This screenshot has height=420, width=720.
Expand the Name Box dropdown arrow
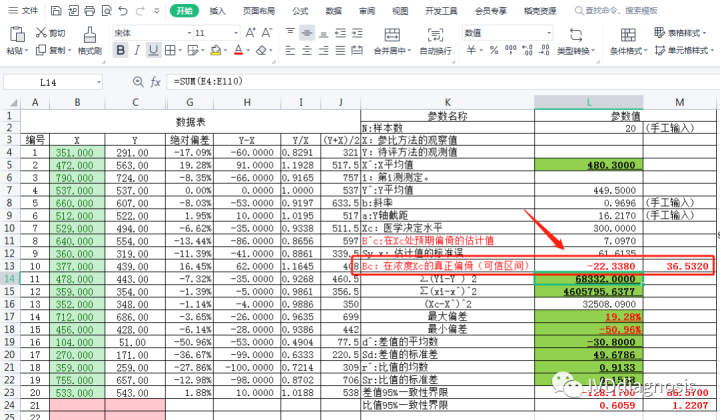point(98,82)
